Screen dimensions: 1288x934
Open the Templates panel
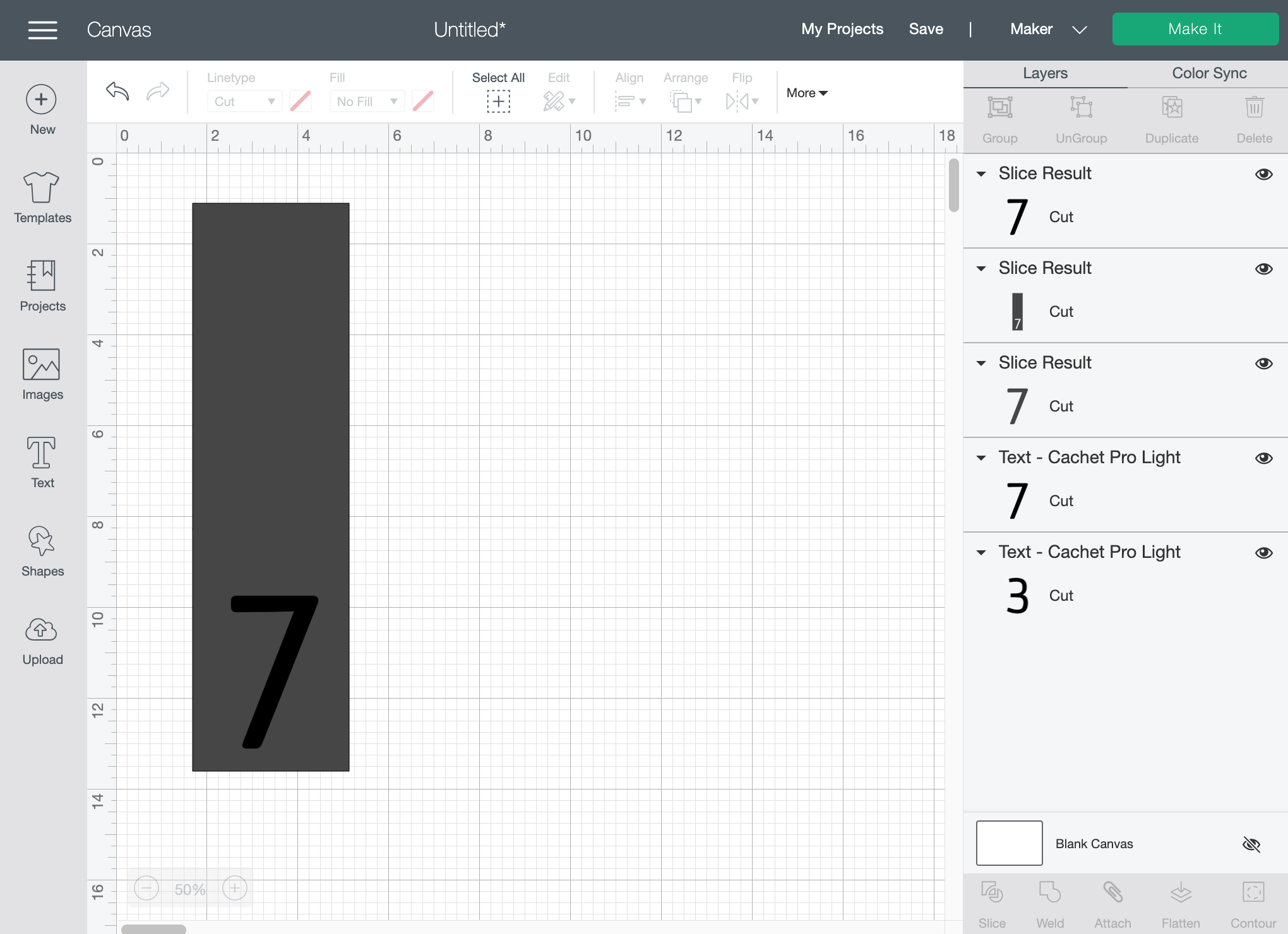pos(42,198)
